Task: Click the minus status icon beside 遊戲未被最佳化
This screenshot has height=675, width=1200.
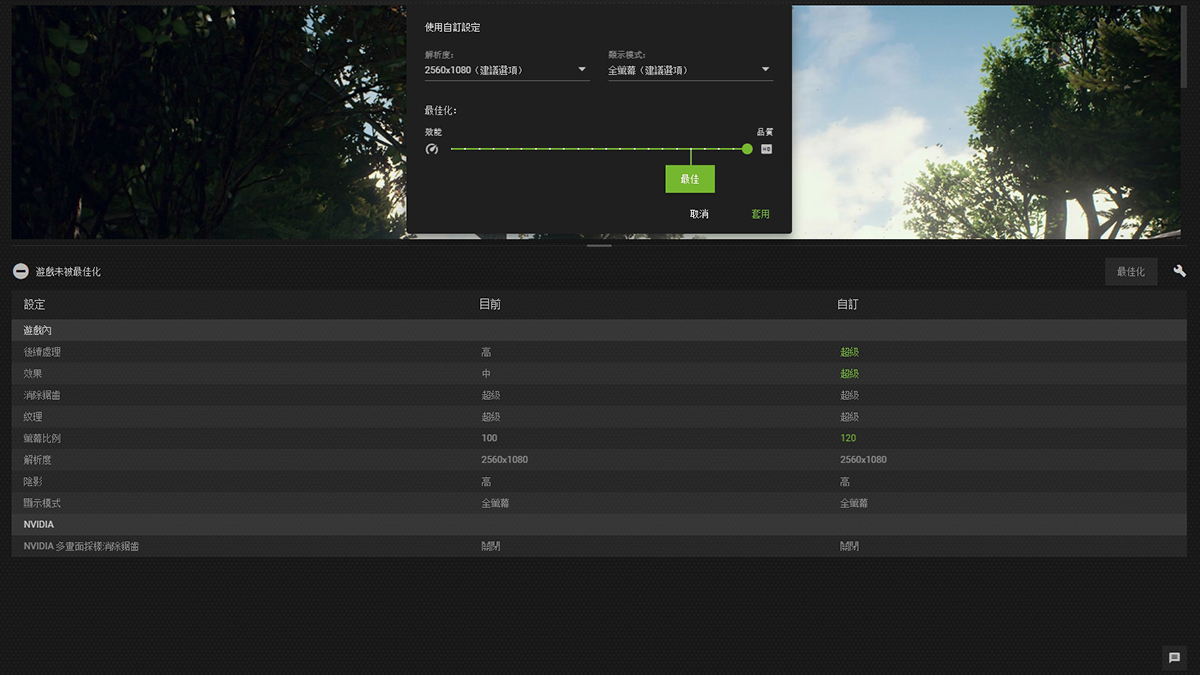Action: coord(20,272)
